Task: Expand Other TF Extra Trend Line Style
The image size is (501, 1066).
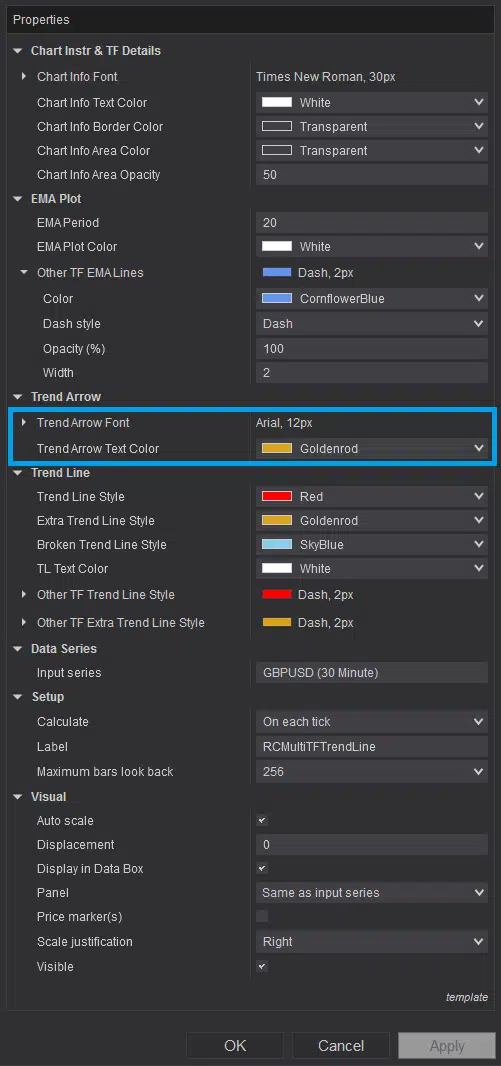Action: (24, 622)
